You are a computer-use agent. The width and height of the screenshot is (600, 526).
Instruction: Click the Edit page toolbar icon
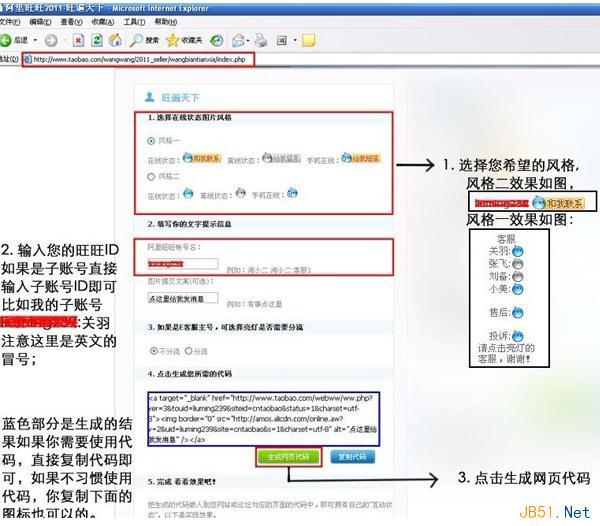[x=282, y=40]
